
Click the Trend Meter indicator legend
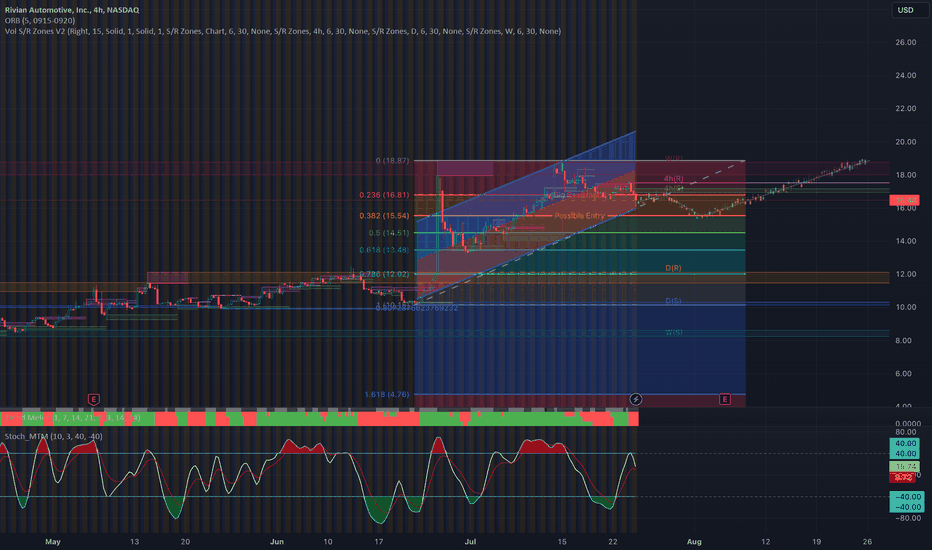[73, 418]
